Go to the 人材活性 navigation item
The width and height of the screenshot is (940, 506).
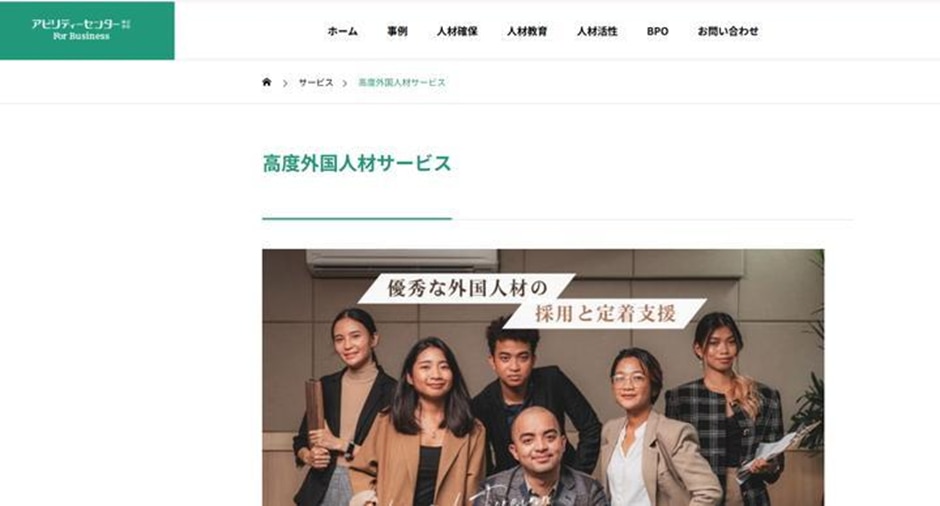point(597,31)
